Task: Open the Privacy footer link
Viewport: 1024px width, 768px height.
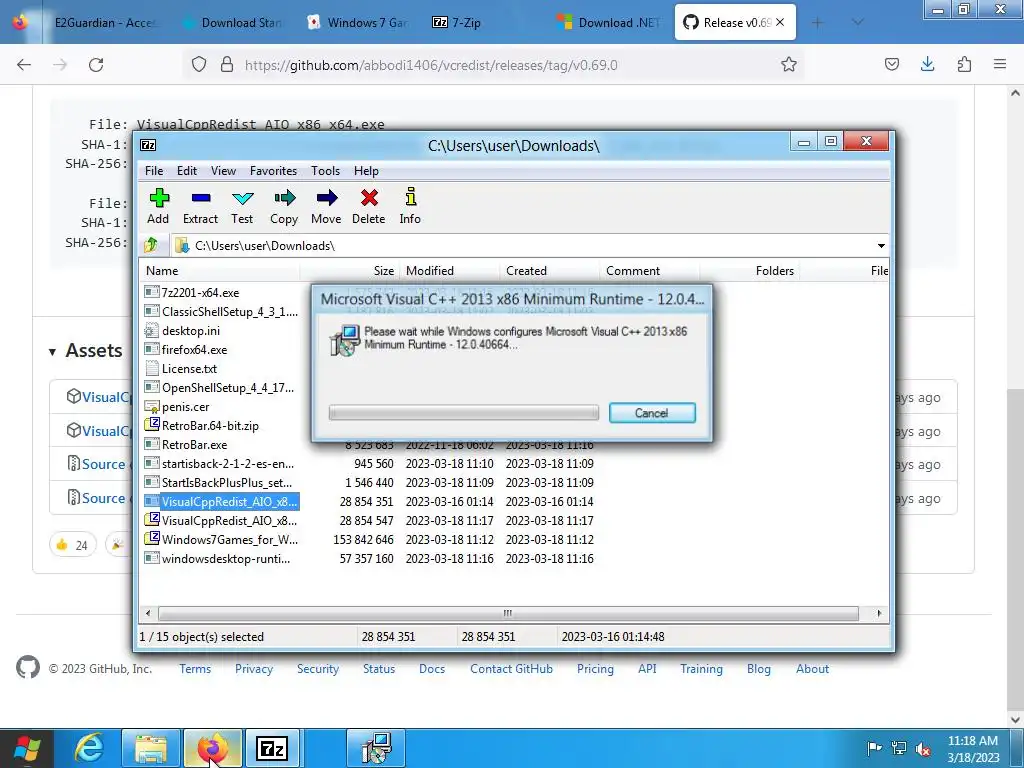Action: (x=254, y=669)
